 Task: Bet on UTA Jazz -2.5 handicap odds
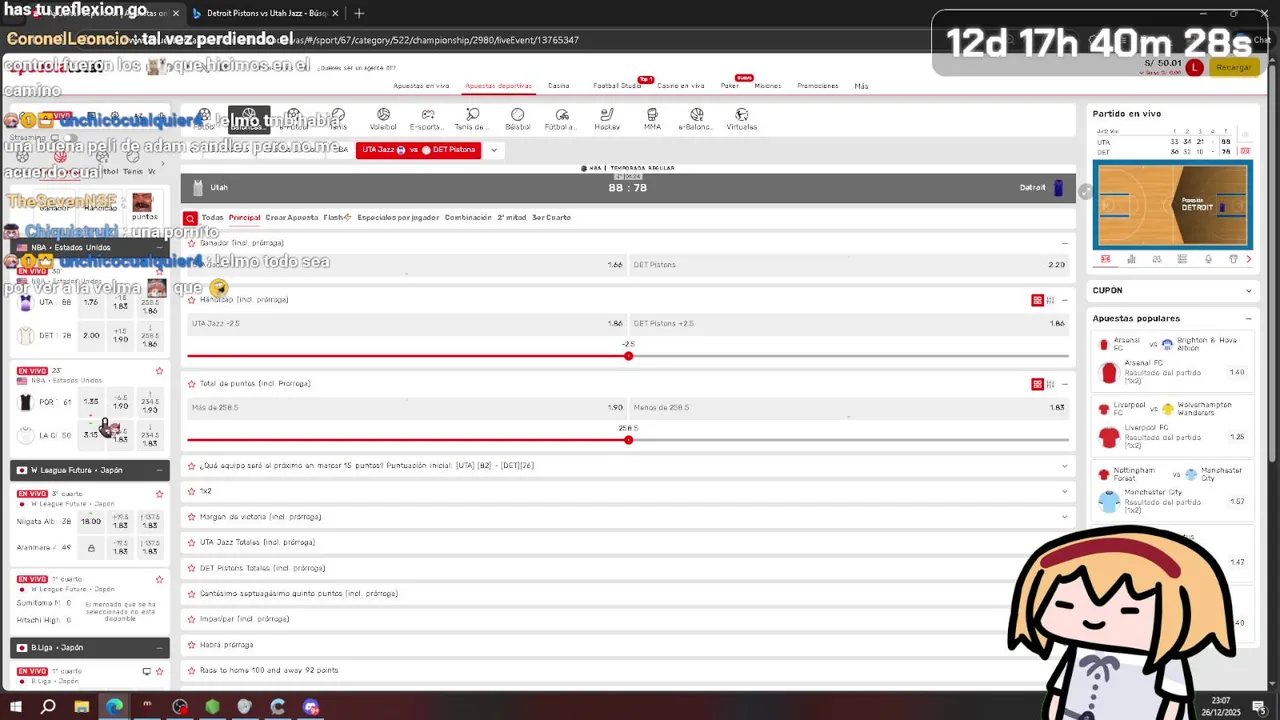click(406, 324)
